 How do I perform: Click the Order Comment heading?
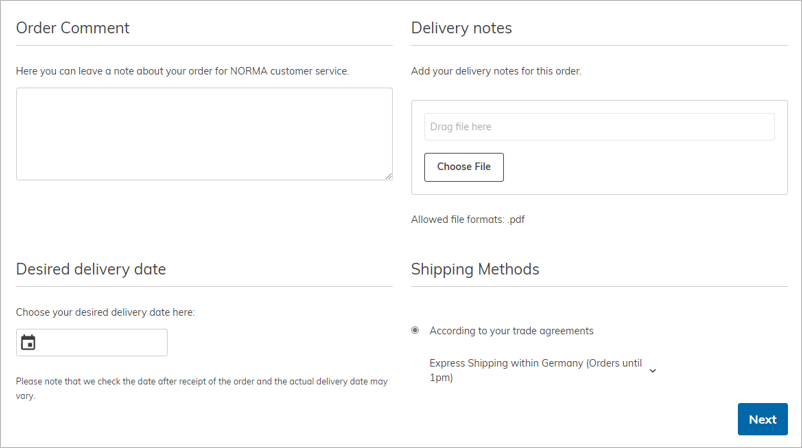(73, 28)
